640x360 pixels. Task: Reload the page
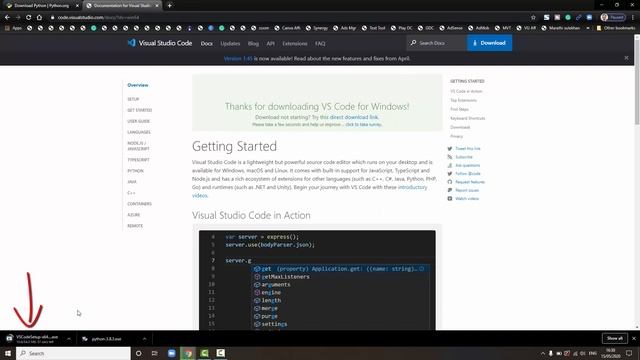pyautogui.click(x=29, y=17)
